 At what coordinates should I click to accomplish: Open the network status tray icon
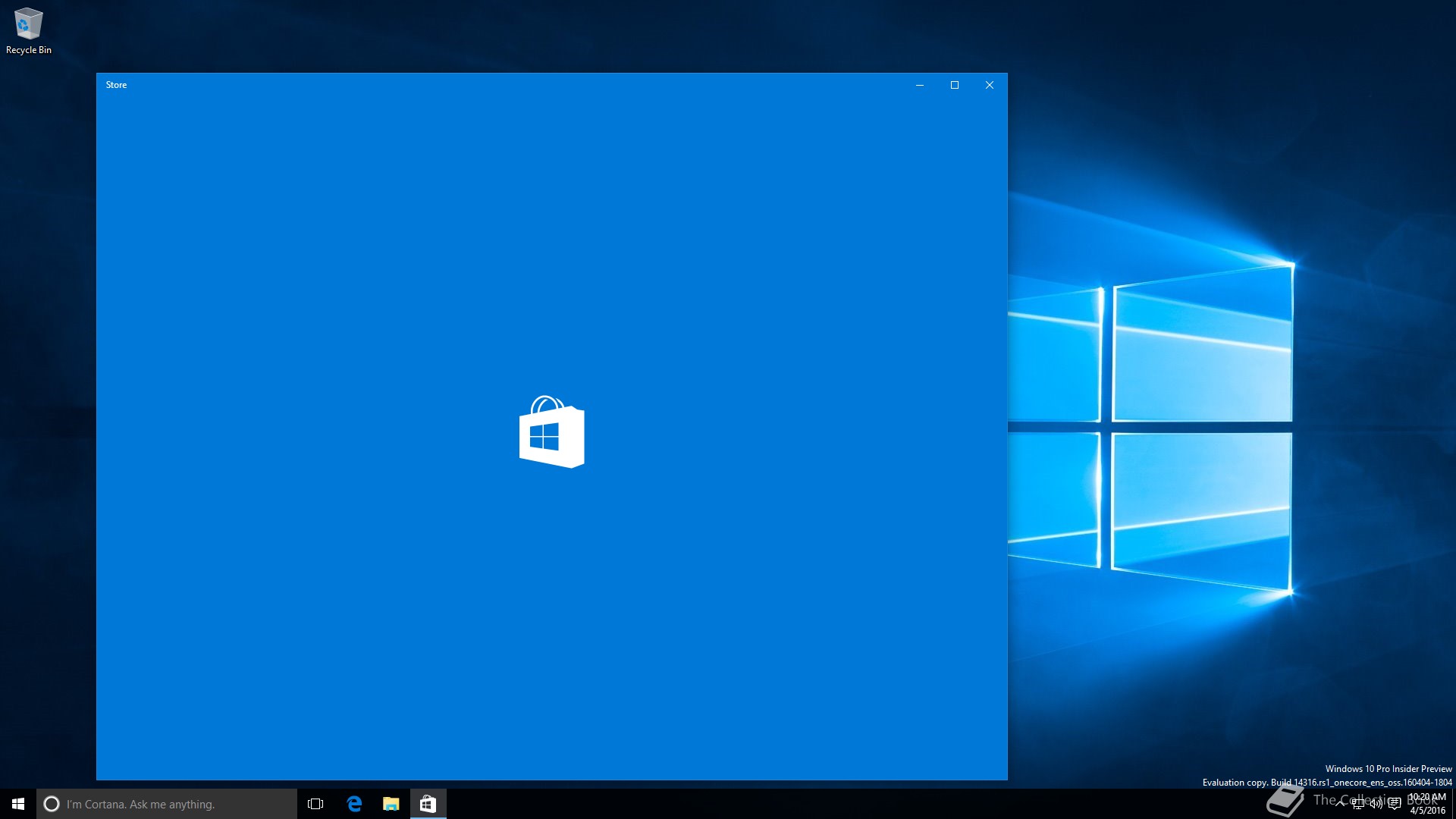point(1358,804)
